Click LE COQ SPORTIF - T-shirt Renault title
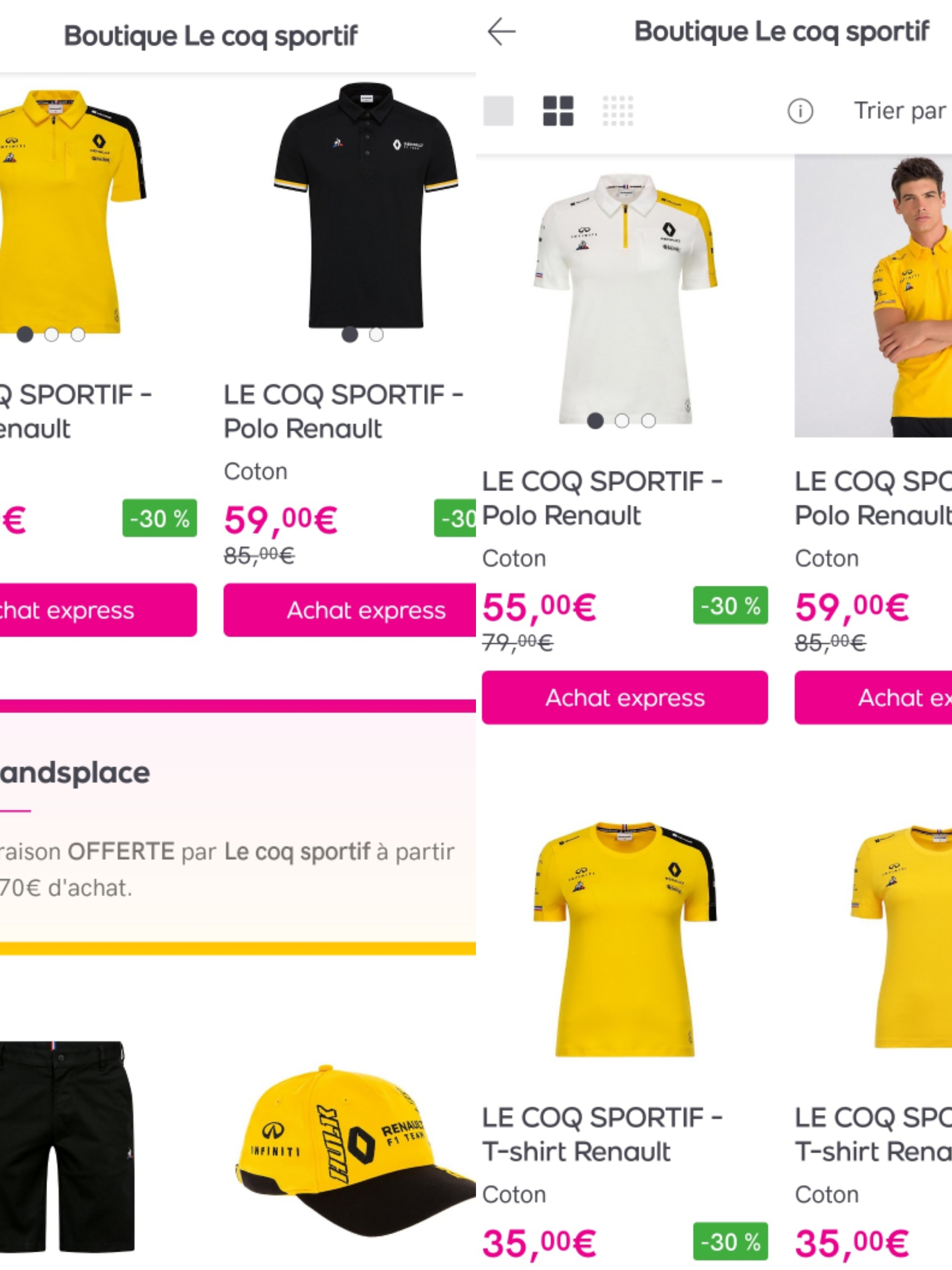Image resolution: width=952 pixels, height=1270 pixels. [602, 1135]
